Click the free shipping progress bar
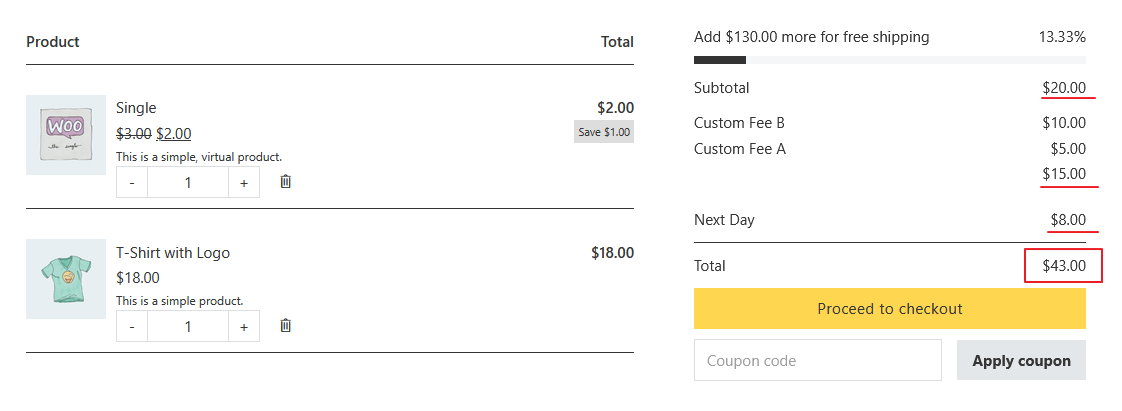The width and height of the screenshot is (1122, 411). click(x=889, y=60)
